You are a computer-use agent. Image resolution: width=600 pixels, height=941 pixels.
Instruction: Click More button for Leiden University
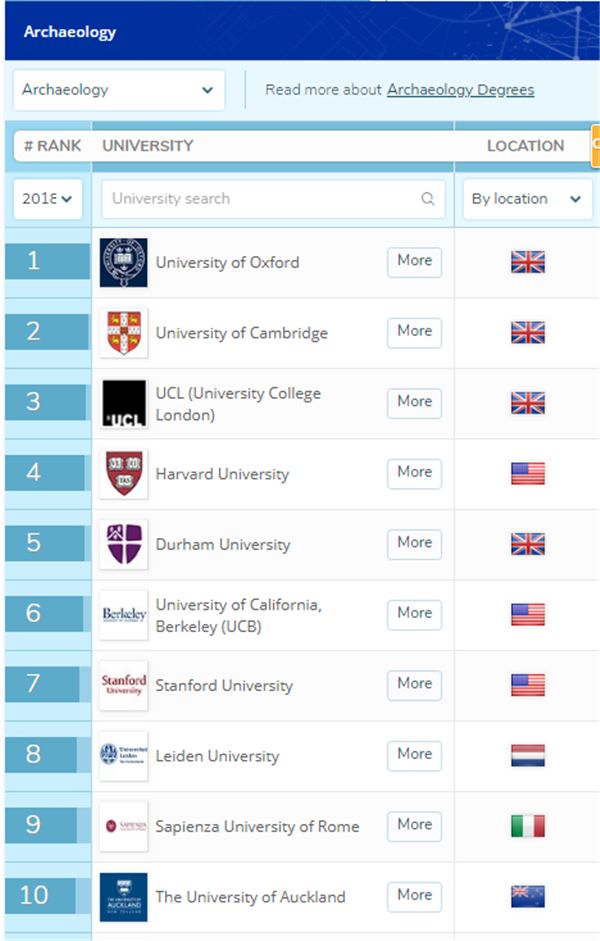pyautogui.click(x=415, y=755)
